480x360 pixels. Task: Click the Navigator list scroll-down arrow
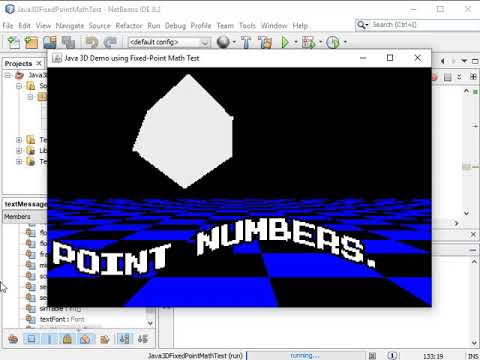[x=150, y=323]
